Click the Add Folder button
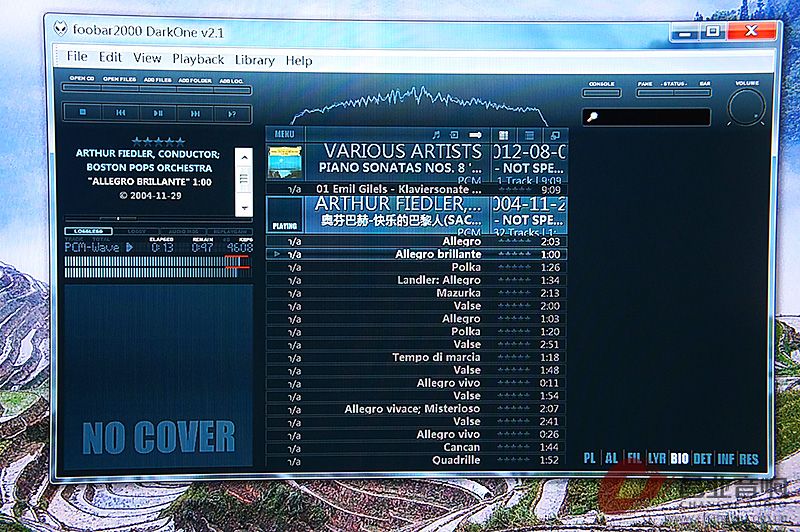Screen dimensions: 800x532 pos(195,90)
